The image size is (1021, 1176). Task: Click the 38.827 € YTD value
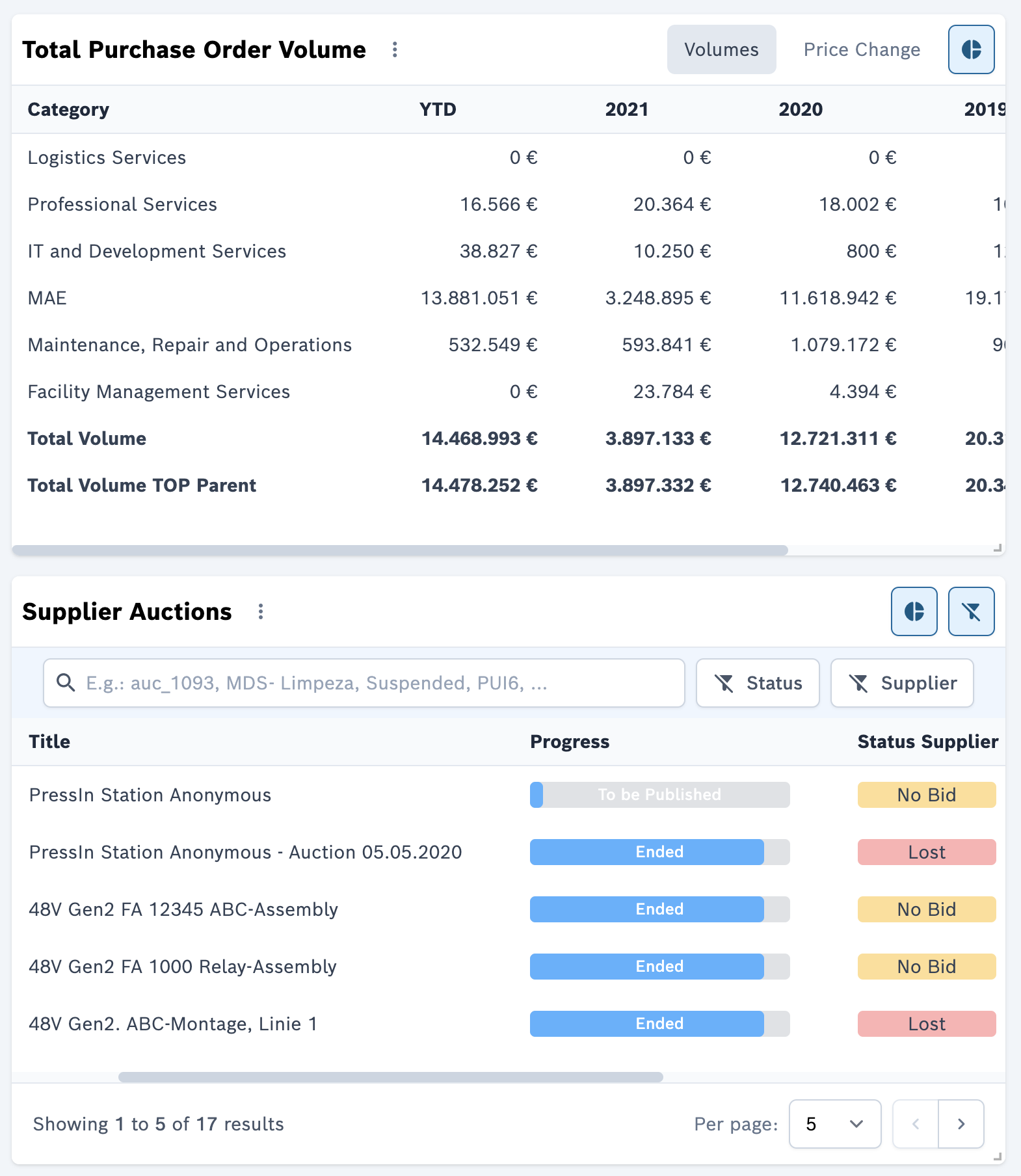point(499,251)
